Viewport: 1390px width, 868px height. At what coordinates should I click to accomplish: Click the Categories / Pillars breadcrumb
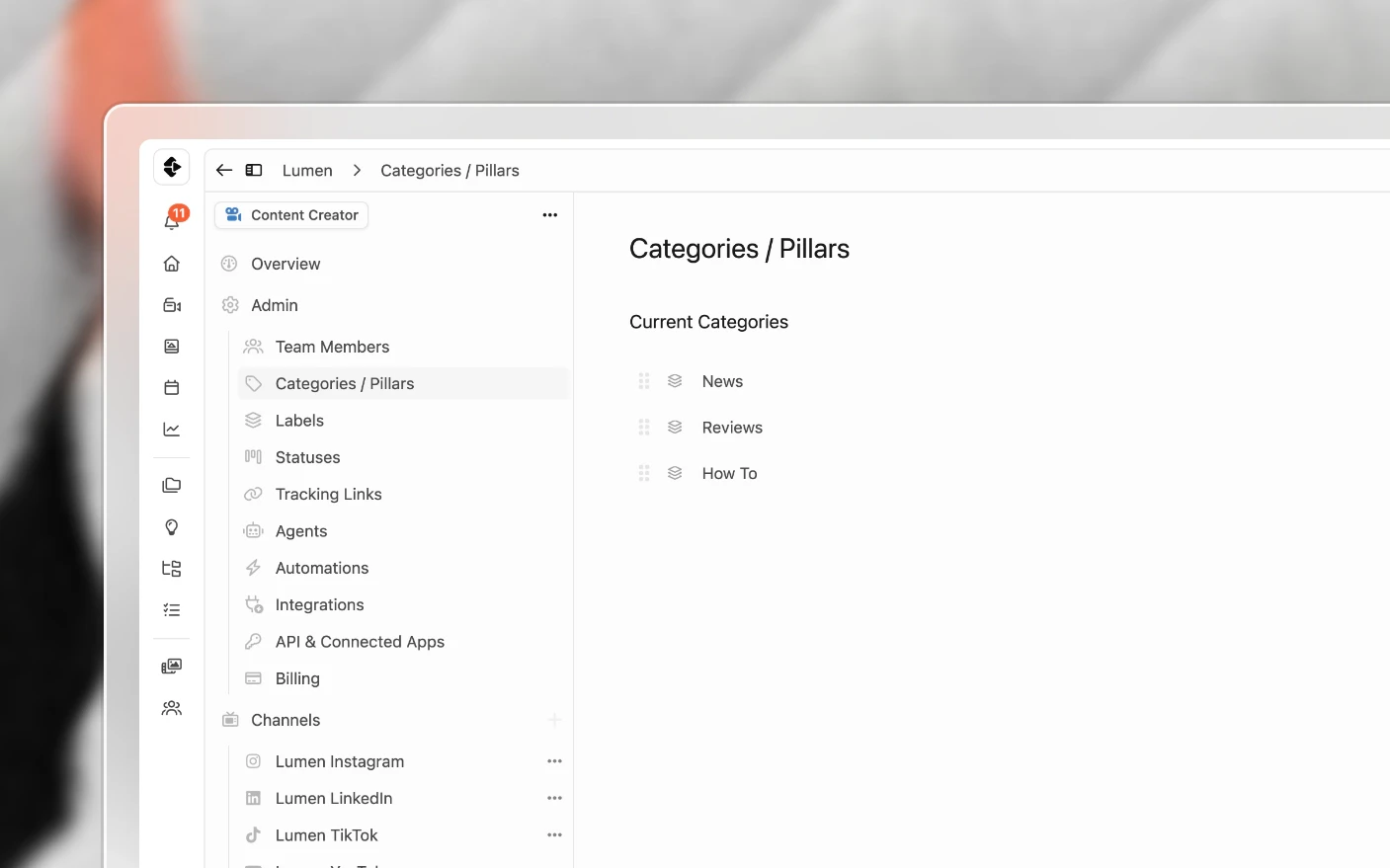click(x=450, y=171)
